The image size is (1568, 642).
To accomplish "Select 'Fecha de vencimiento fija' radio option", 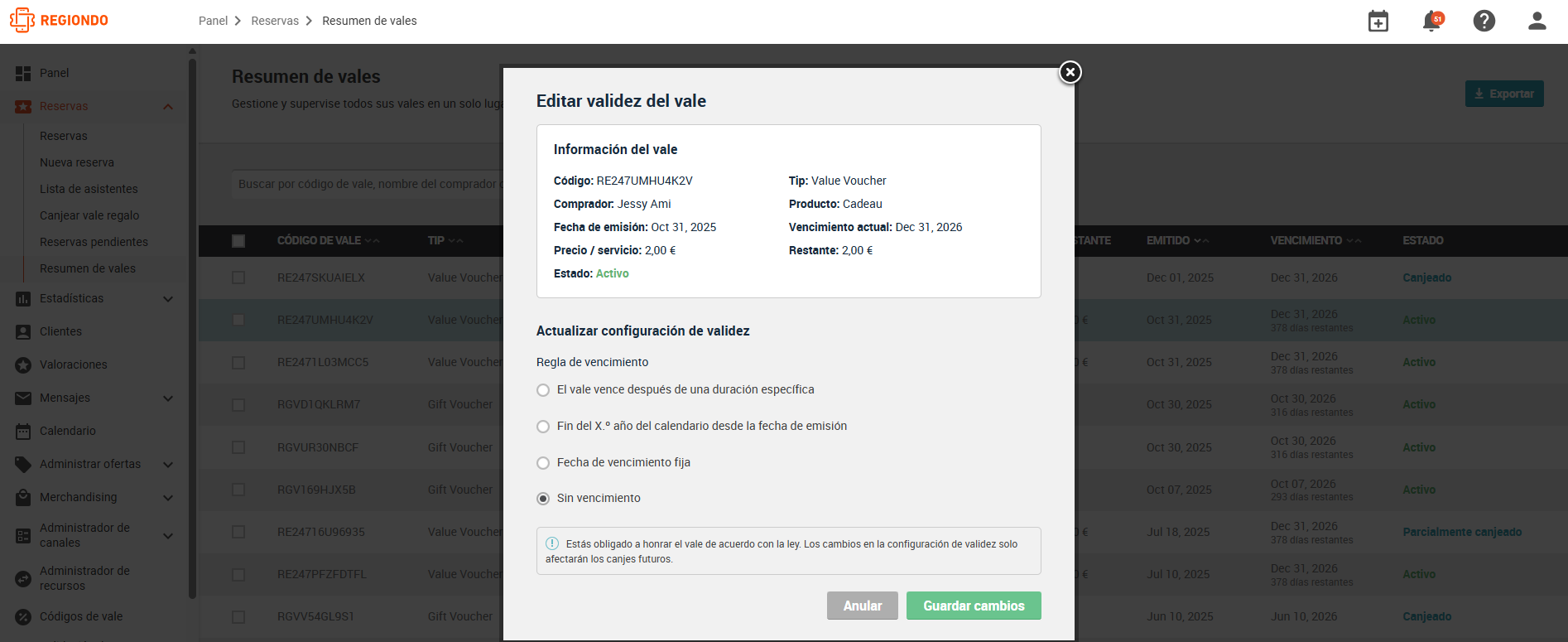I will coord(543,463).
